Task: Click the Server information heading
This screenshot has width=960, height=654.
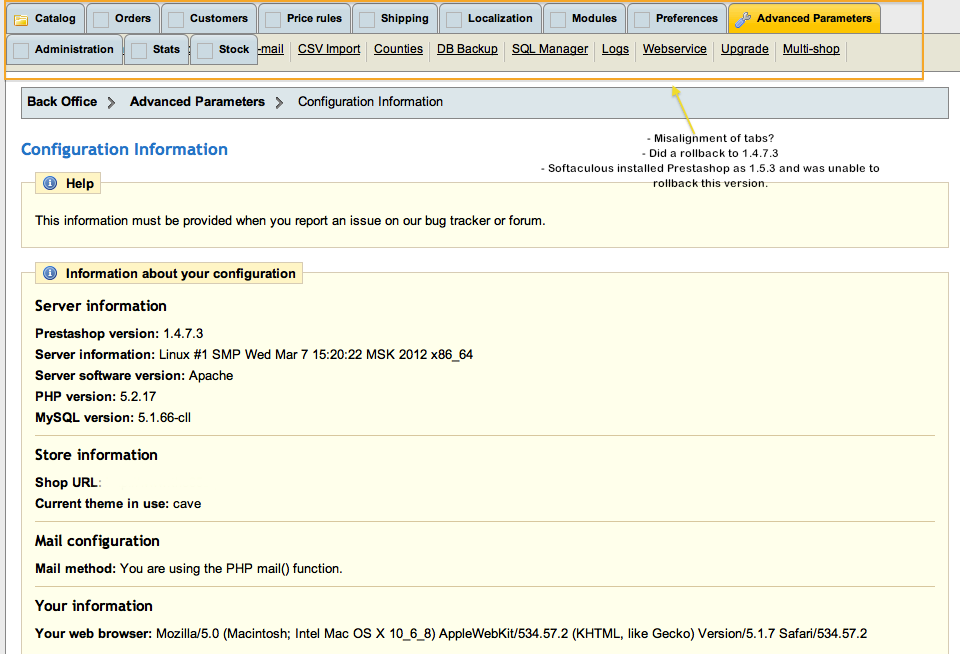Action: [100, 306]
